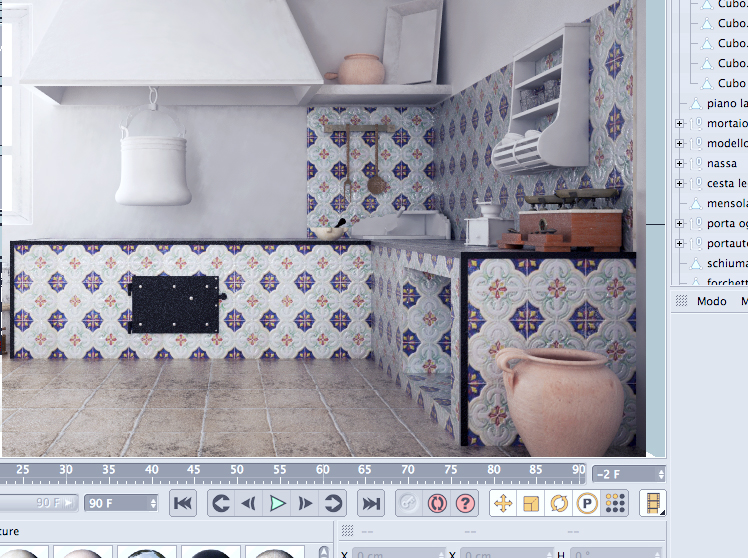The height and width of the screenshot is (558, 748).
Task: Select the nassa object in the tree
Action: pyautogui.click(x=722, y=164)
